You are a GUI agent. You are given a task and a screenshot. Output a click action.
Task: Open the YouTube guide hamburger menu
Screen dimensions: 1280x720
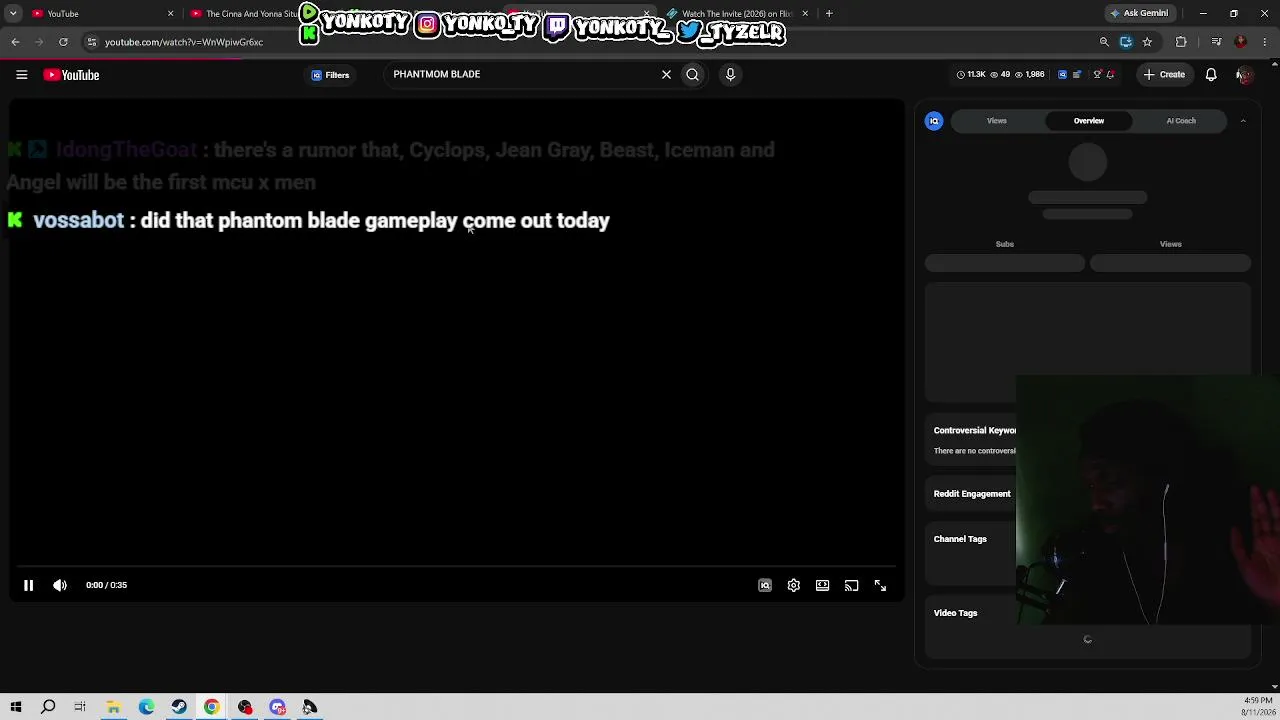pos(21,75)
